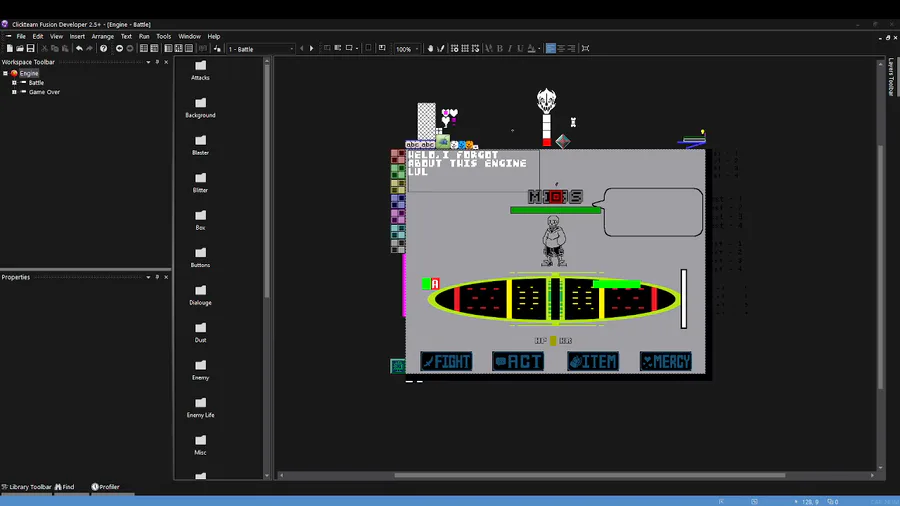The image size is (900, 506).
Task: Align text right
Action: click(571, 49)
